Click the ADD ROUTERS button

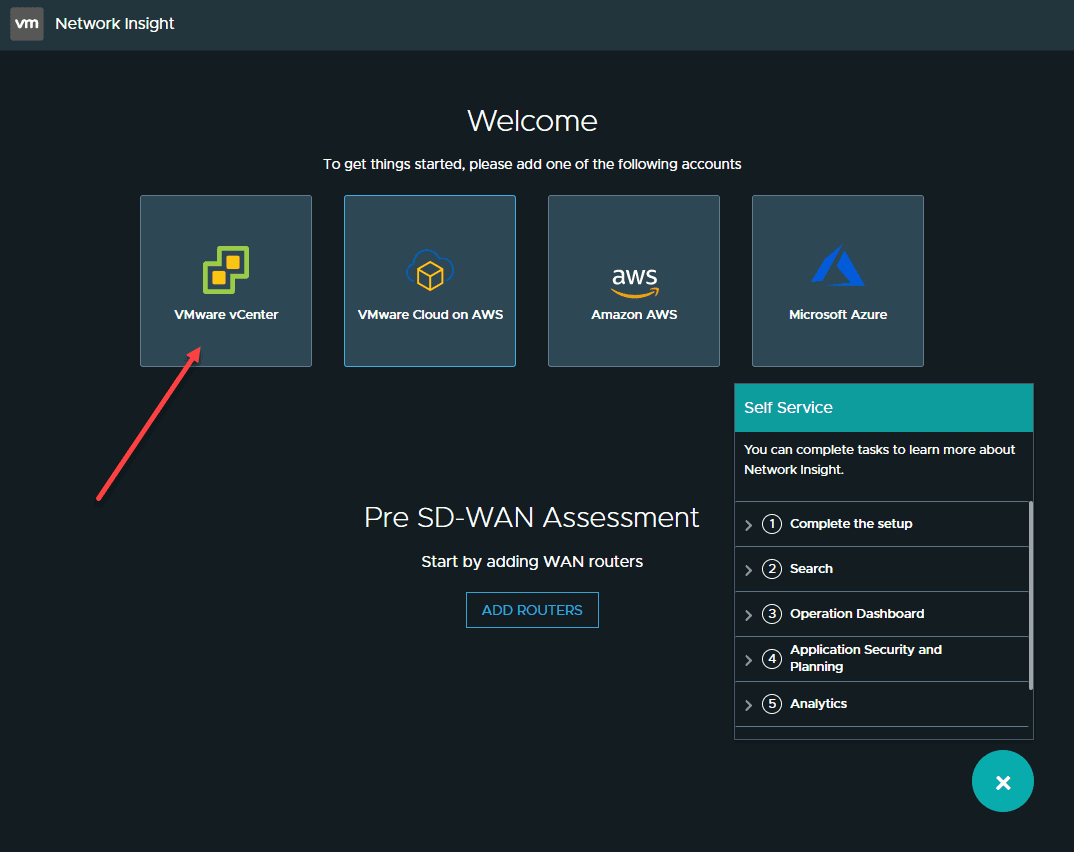point(532,609)
